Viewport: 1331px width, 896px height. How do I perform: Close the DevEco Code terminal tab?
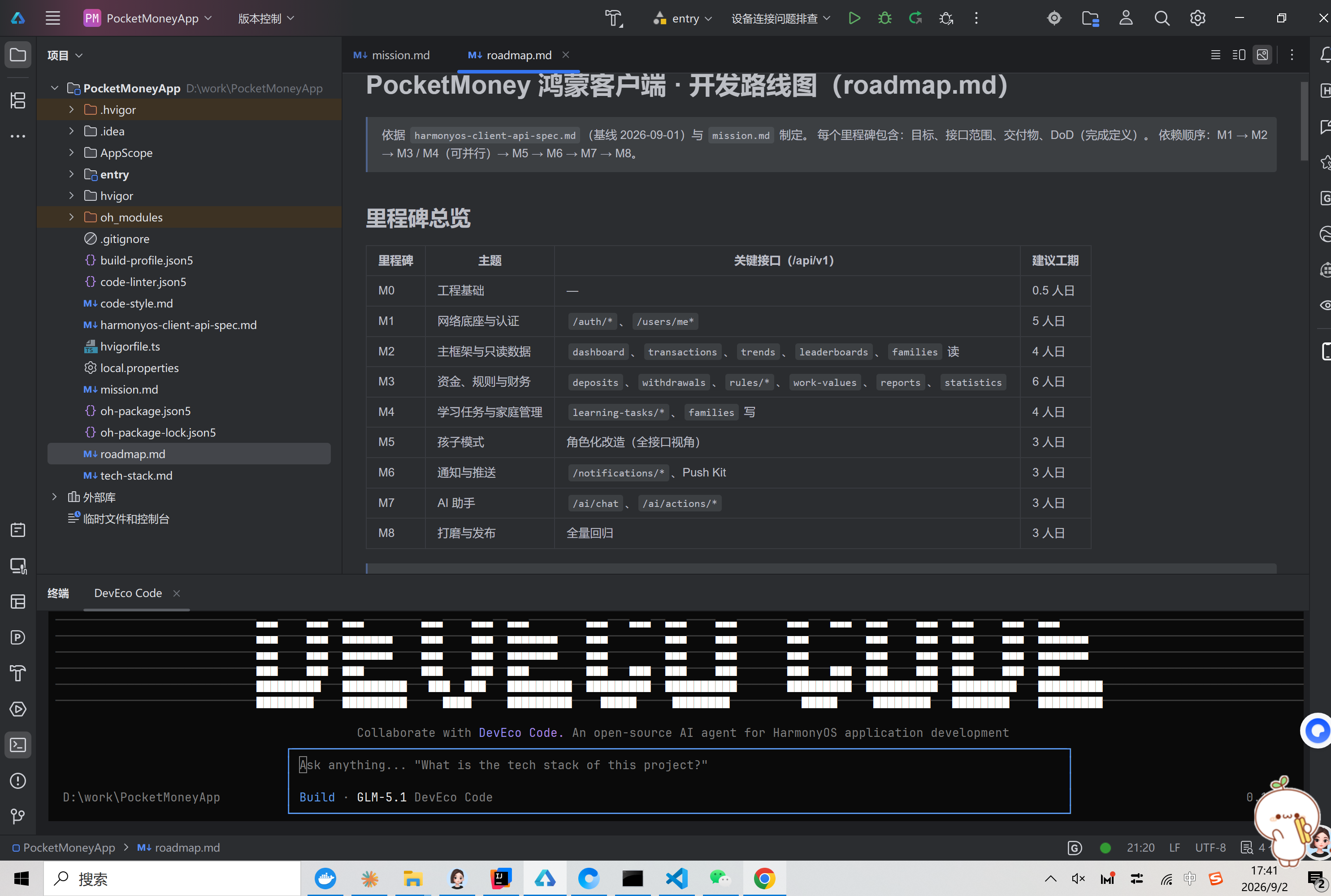click(177, 593)
